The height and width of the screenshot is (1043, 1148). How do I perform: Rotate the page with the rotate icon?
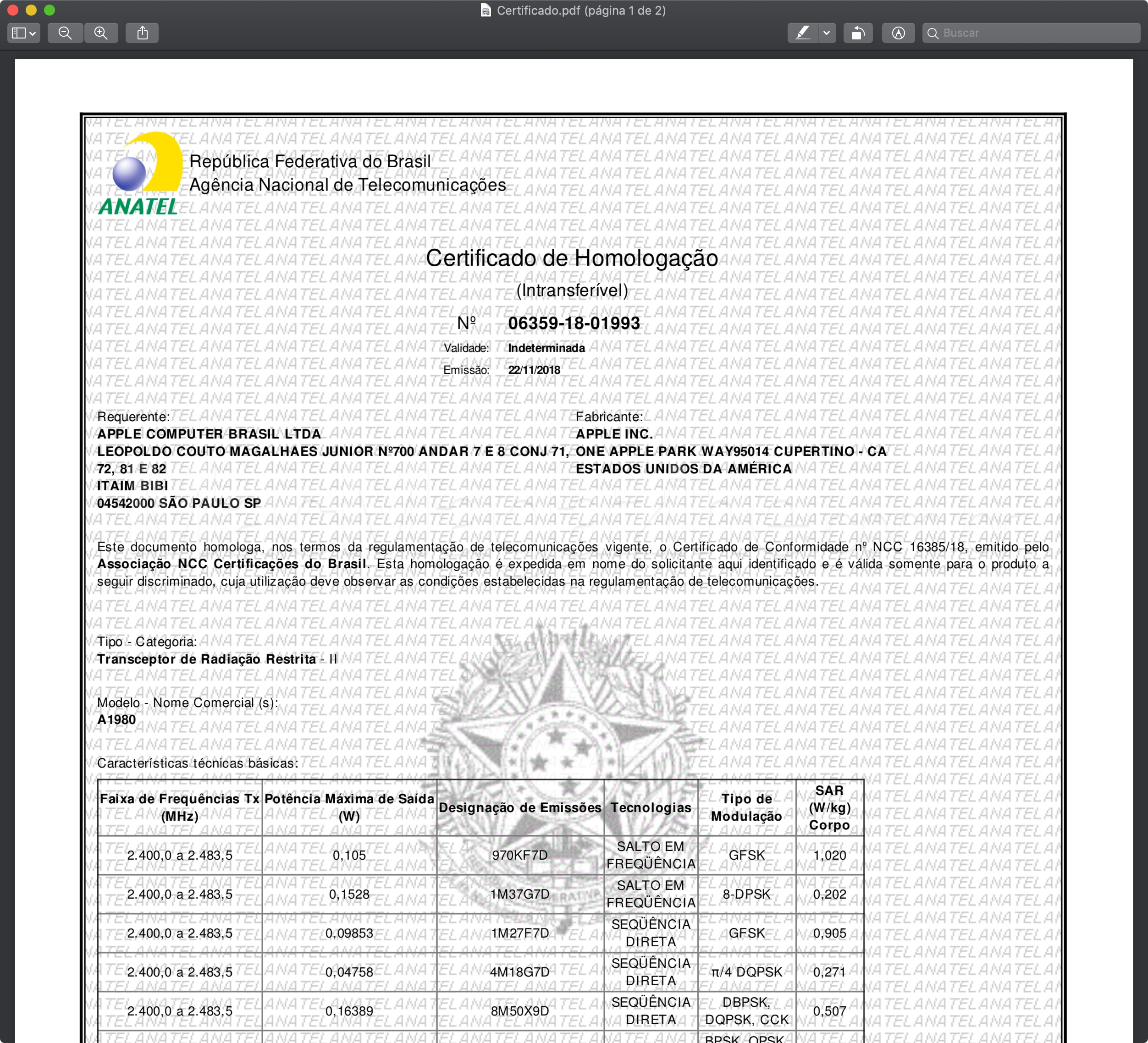coord(858,33)
